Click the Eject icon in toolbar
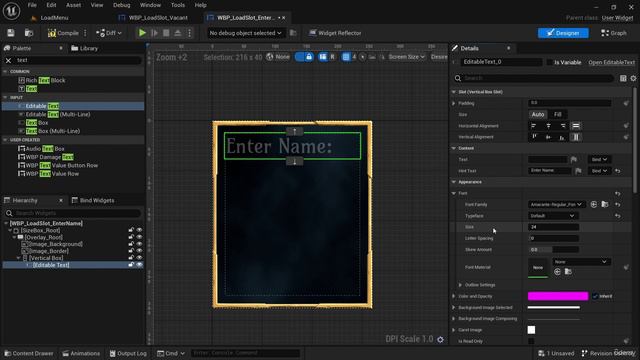Viewport: 640px width, 360px height. pos(178,33)
